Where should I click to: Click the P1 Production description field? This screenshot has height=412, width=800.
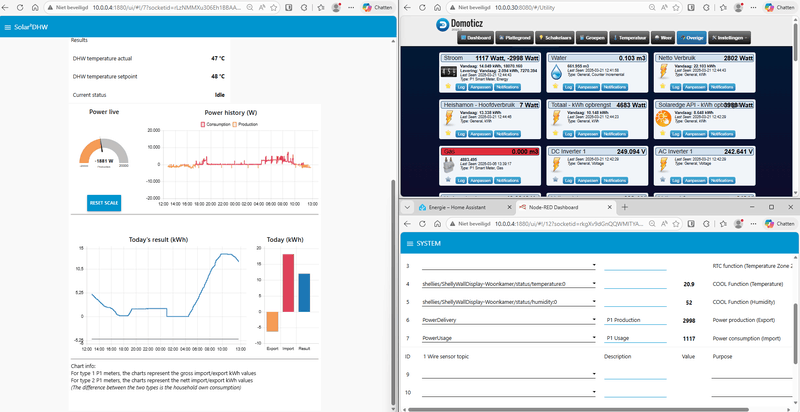click(x=635, y=320)
